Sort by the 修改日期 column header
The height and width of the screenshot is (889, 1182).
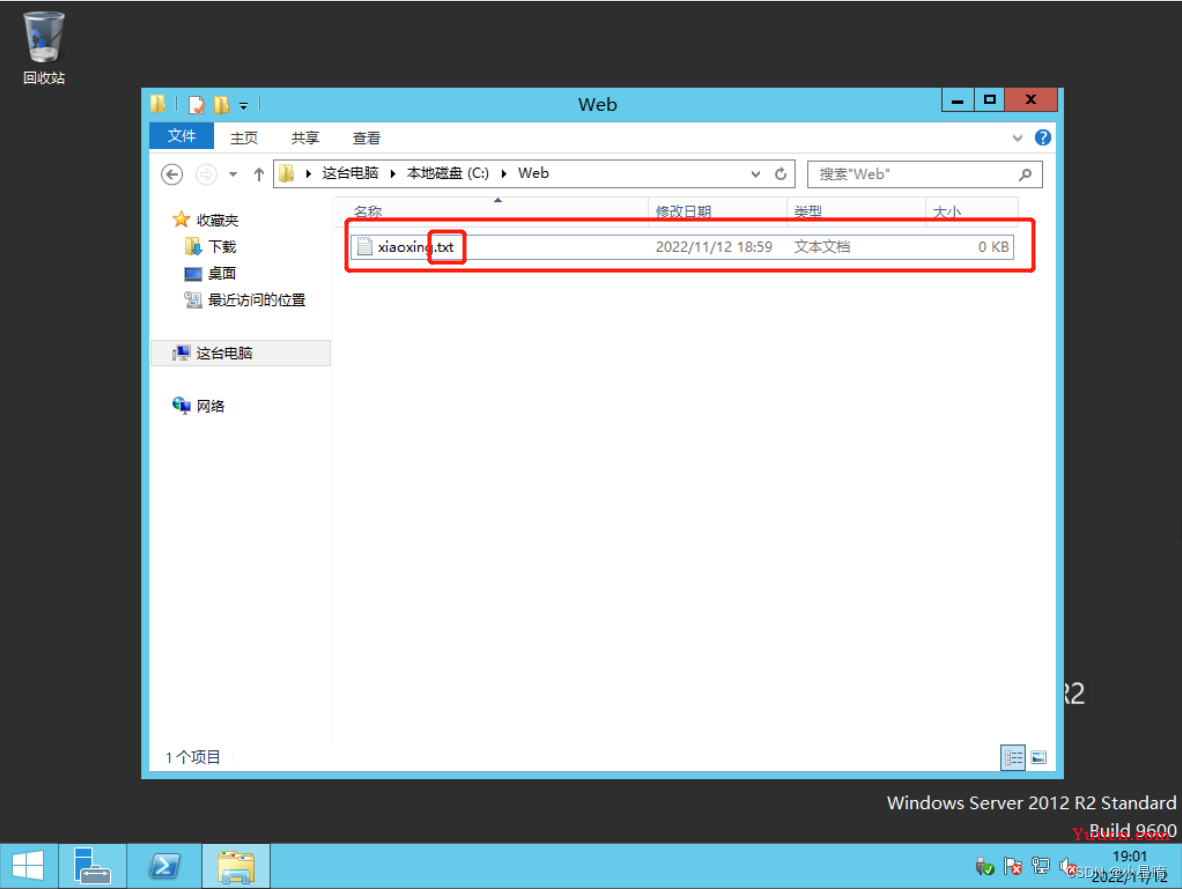pyautogui.click(x=717, y=210)
